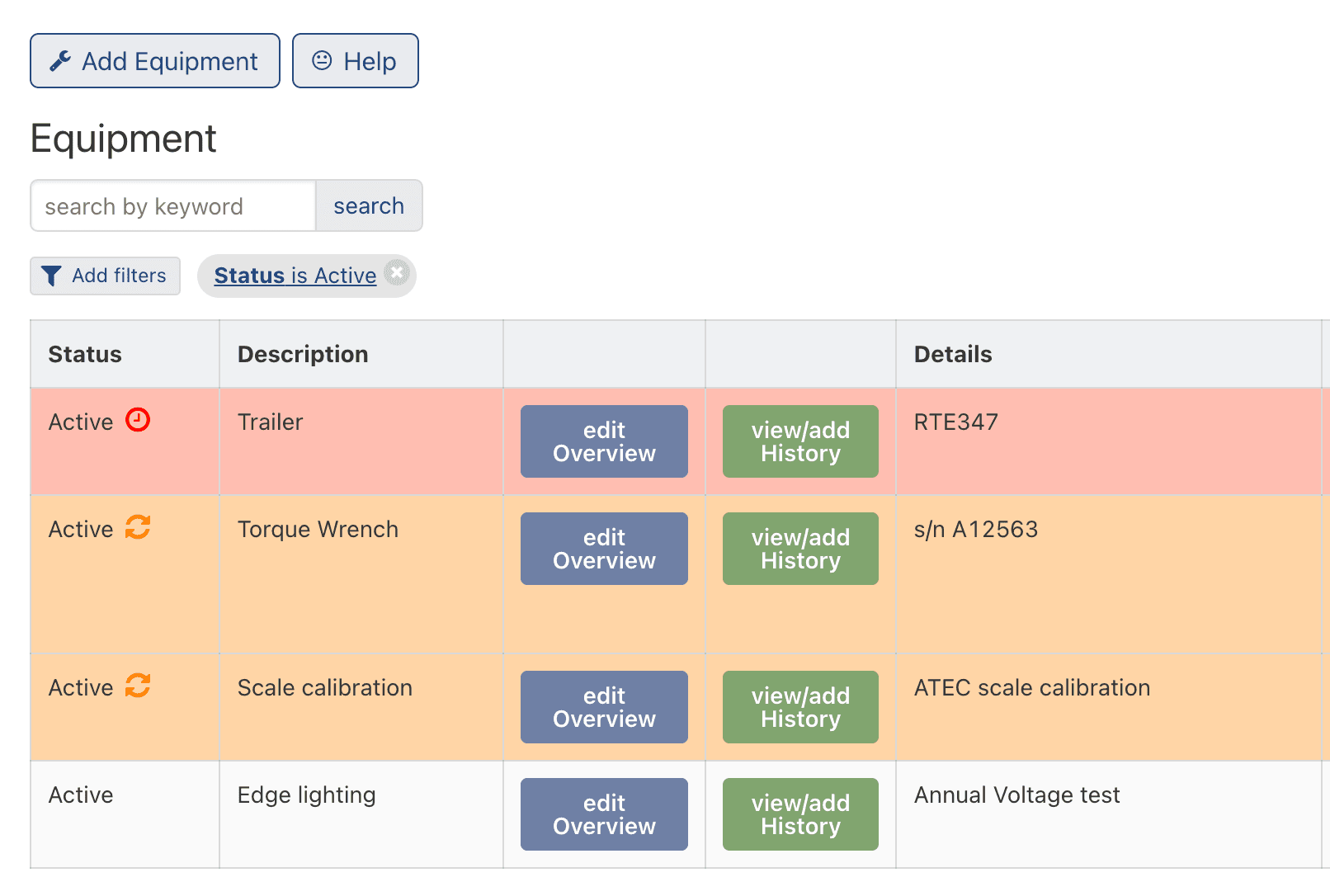Image resolution: width=1330 pixels, height=896 pixels.
Task: Sort by the Description column header
Action: point(303,355)
